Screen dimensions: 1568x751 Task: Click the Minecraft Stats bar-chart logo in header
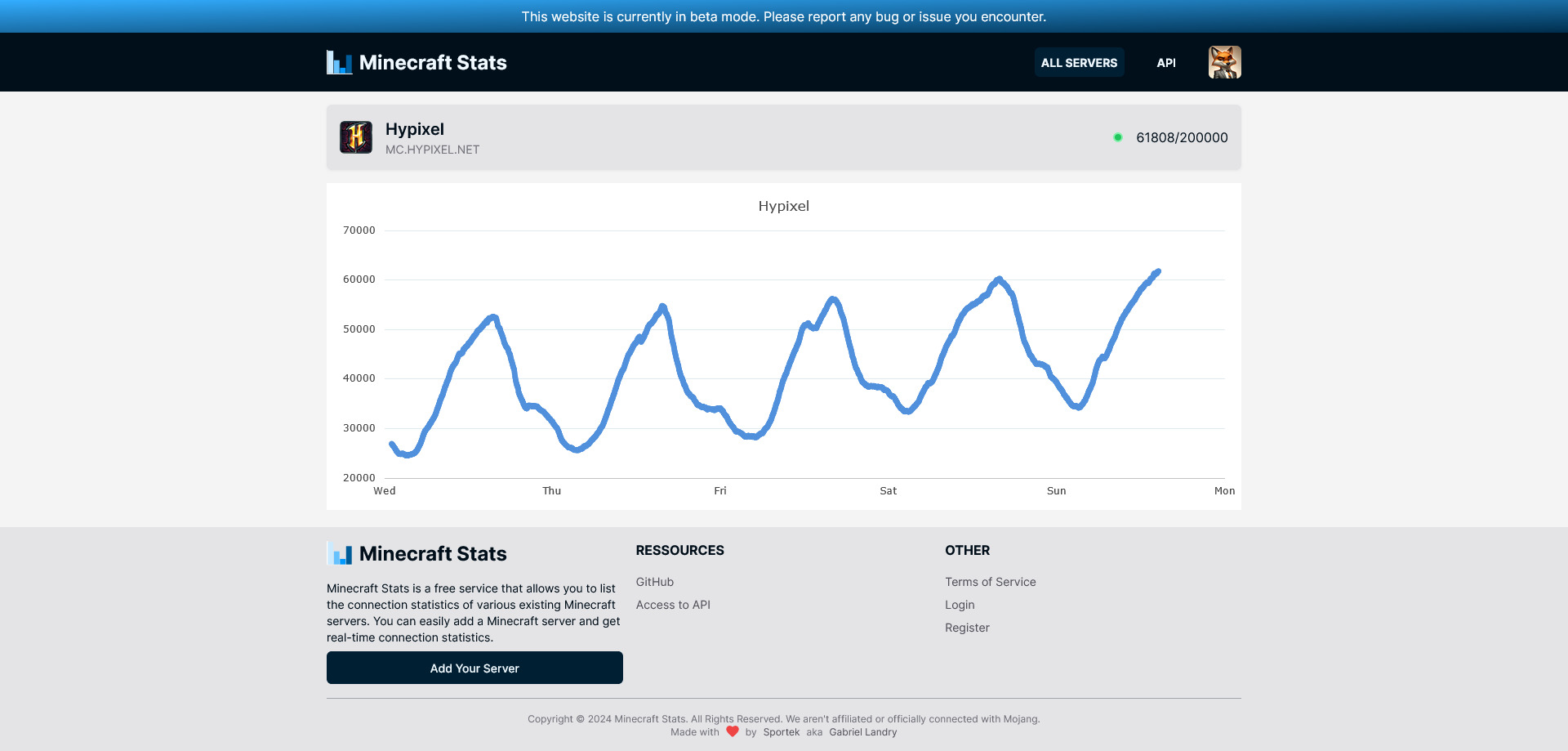pos(340,62)
